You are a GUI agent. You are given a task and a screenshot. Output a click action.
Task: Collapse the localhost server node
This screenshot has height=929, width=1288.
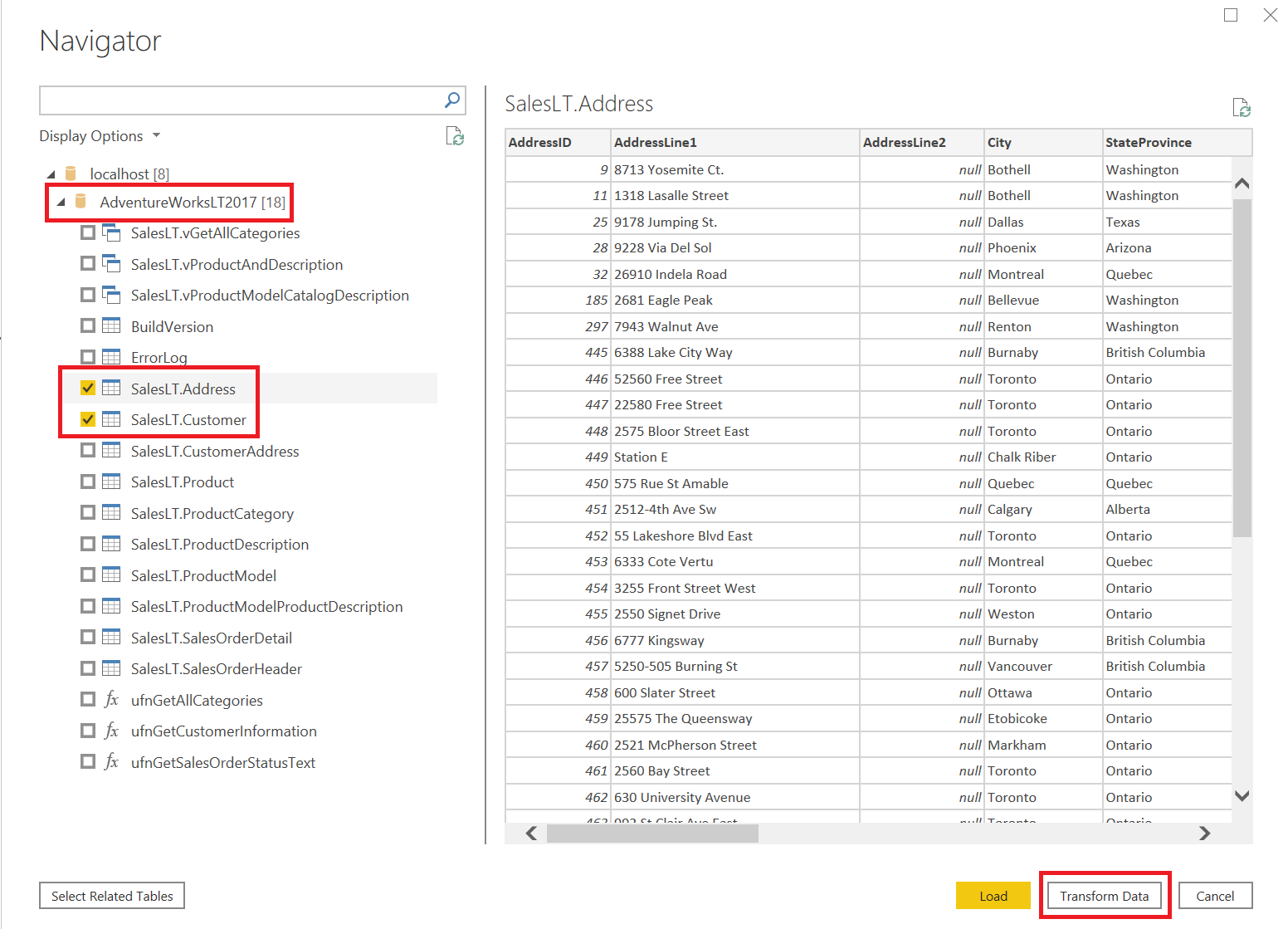click(x=51, y=174)
